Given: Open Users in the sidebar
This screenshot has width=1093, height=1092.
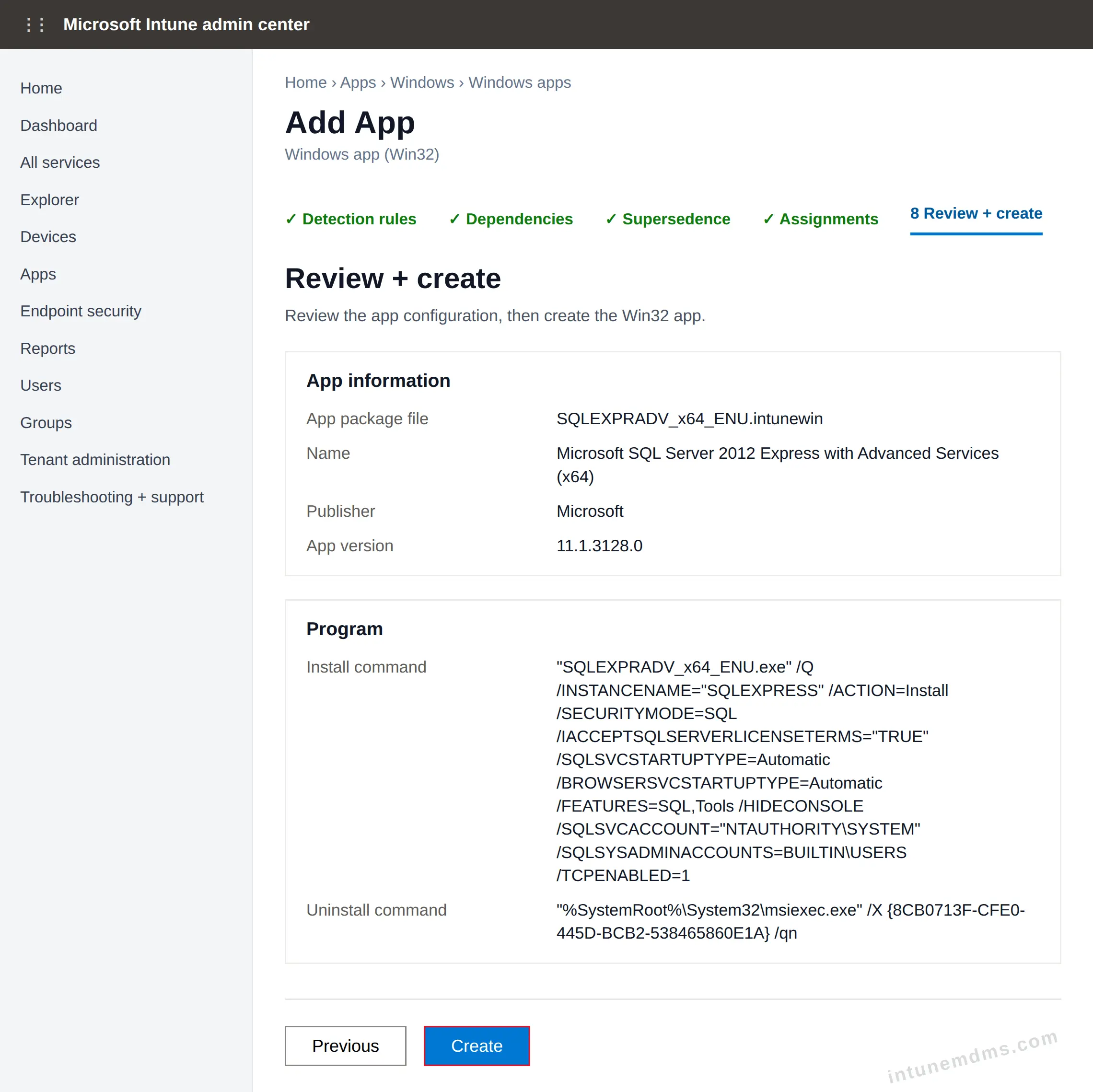Looking at the screenshot, I should (x=41, y=385).
